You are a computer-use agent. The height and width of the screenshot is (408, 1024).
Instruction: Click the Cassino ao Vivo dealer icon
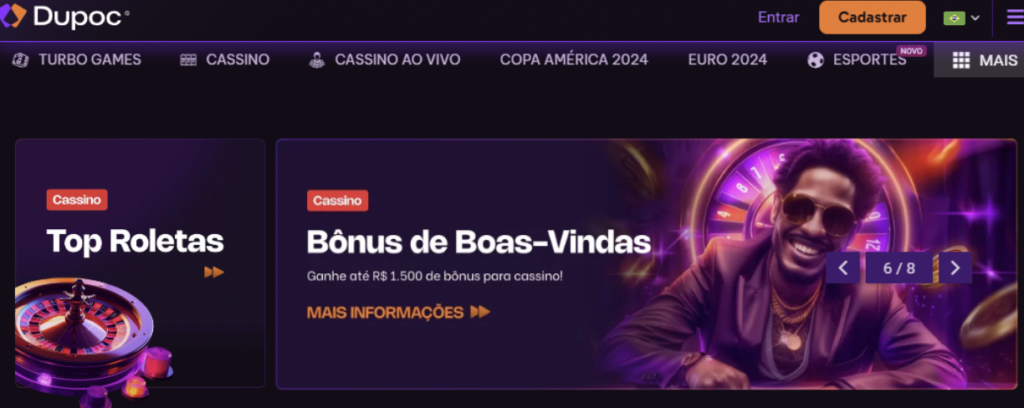pyautogui.click(x=317, y=60)
